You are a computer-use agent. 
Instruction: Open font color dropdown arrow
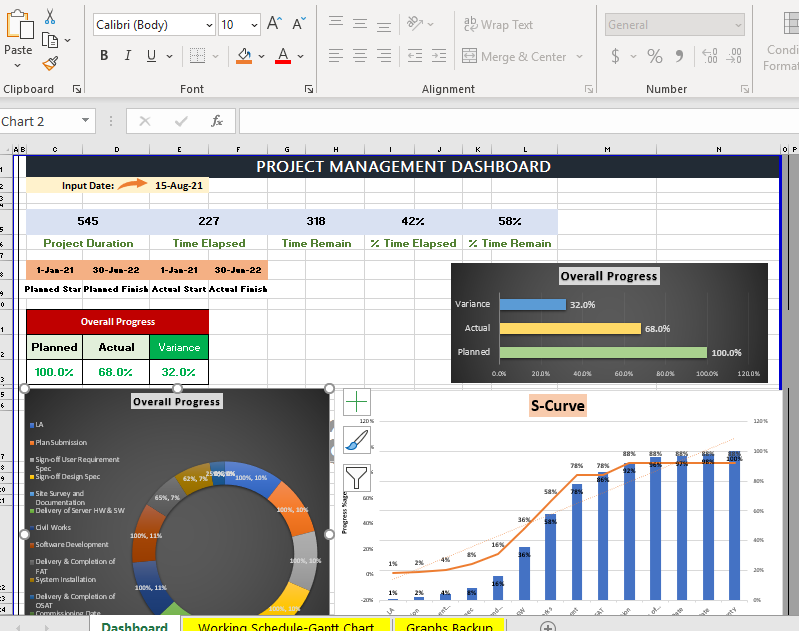[x=300, y=56]
